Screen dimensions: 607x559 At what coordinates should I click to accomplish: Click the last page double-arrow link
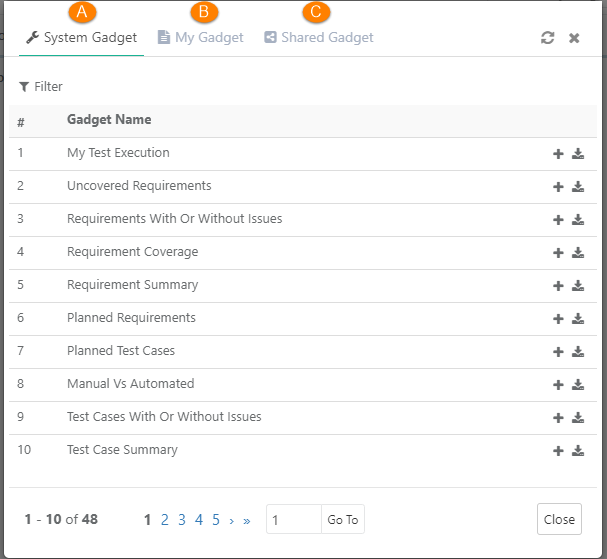tap(247, 520)
